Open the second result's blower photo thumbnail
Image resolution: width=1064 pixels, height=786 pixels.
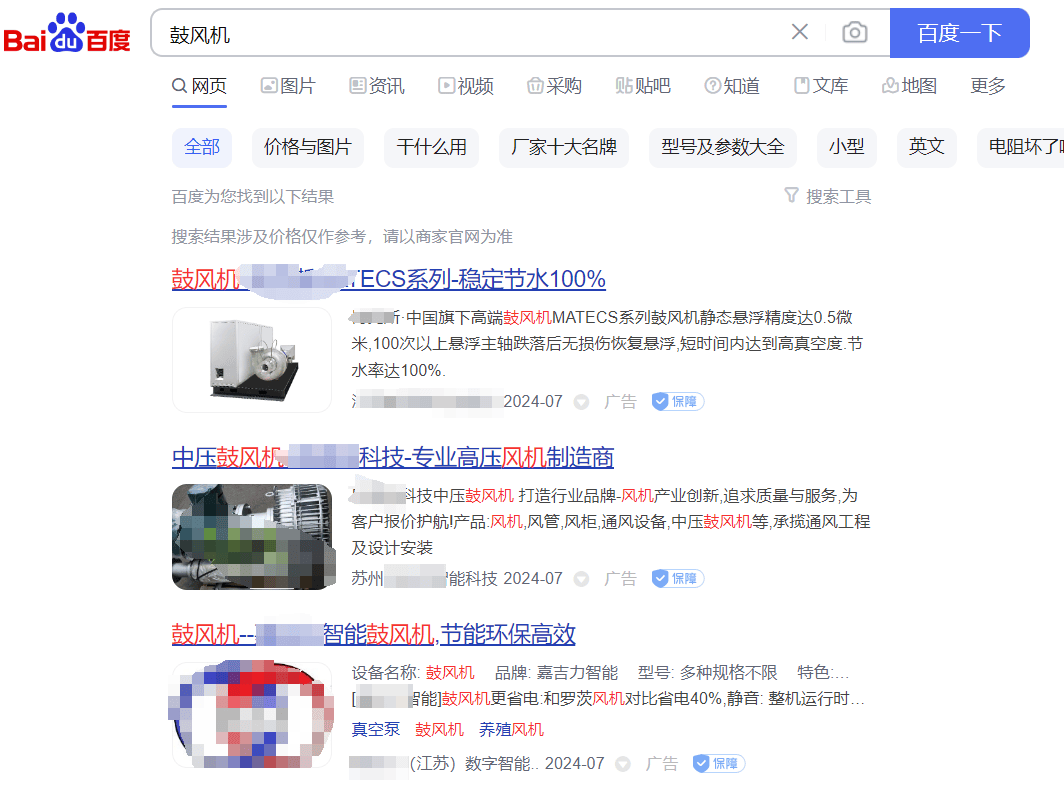pyautogui.click(x=254, y=536)
